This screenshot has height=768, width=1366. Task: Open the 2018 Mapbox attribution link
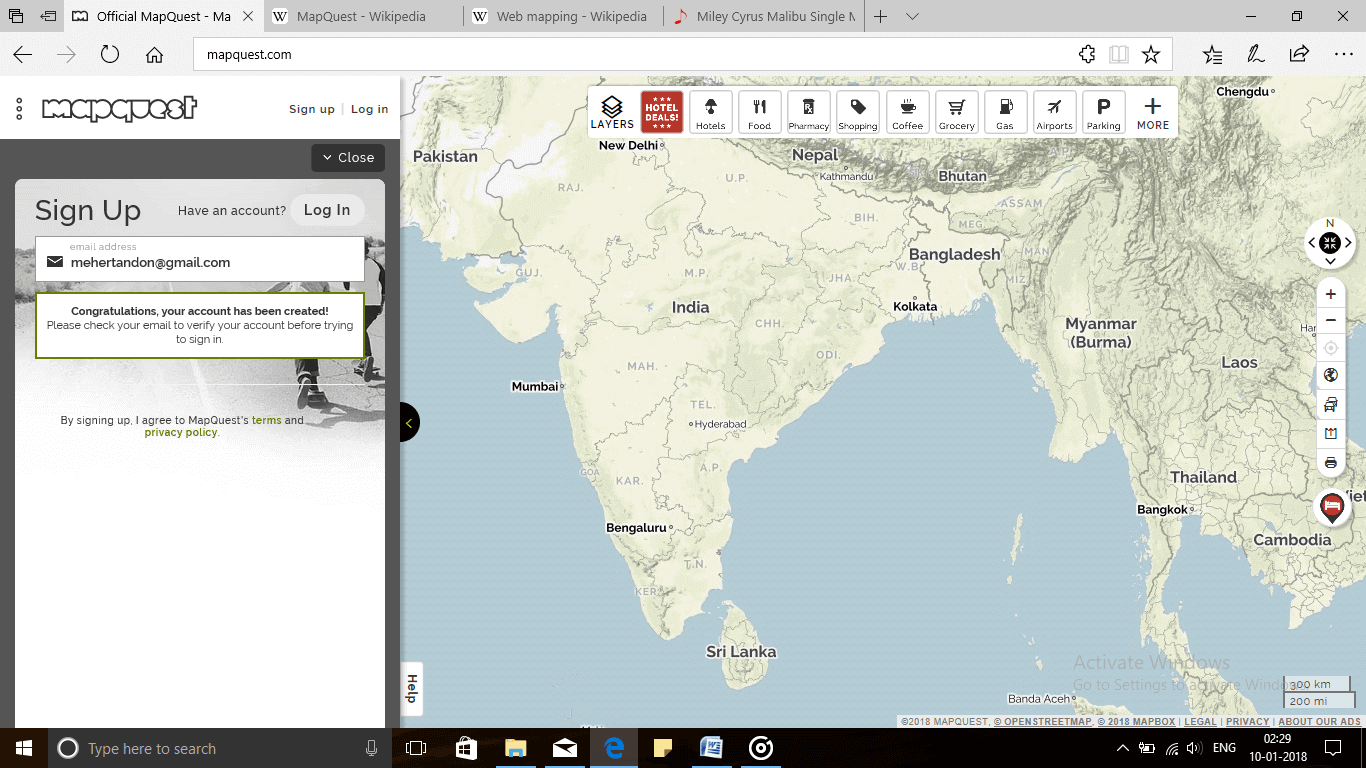1136,721
